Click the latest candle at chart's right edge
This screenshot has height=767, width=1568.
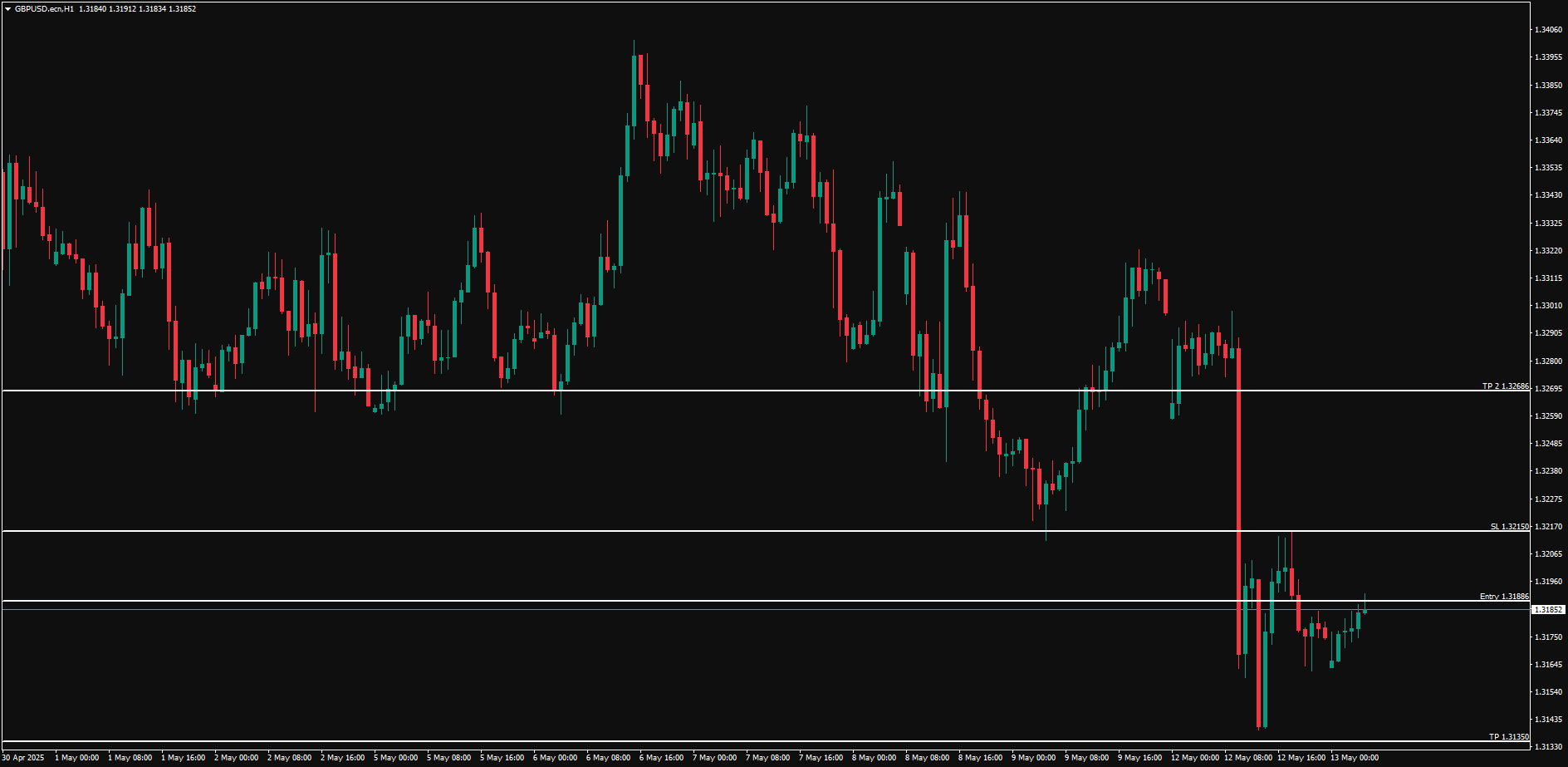coord(1365,611)
